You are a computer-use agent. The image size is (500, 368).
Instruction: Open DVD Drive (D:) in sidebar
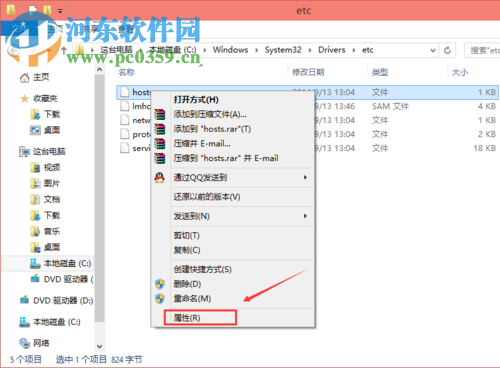pos(63,301)
